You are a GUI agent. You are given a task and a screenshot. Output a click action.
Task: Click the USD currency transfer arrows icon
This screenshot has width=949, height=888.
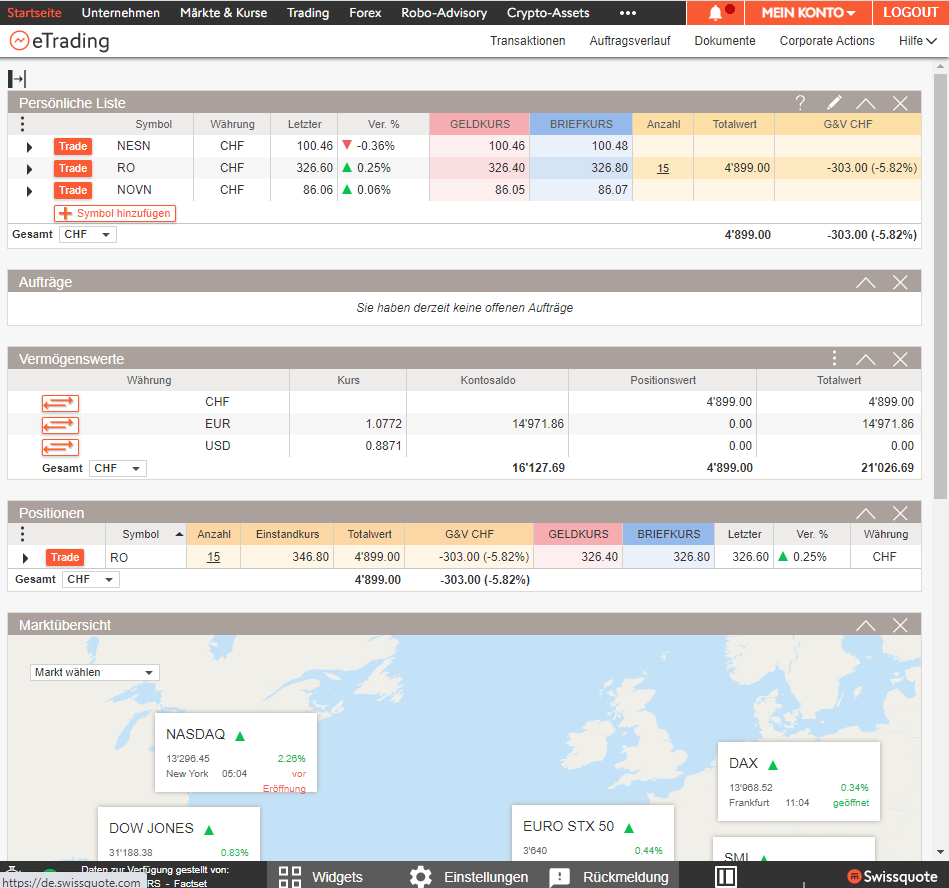coord(60,447)
